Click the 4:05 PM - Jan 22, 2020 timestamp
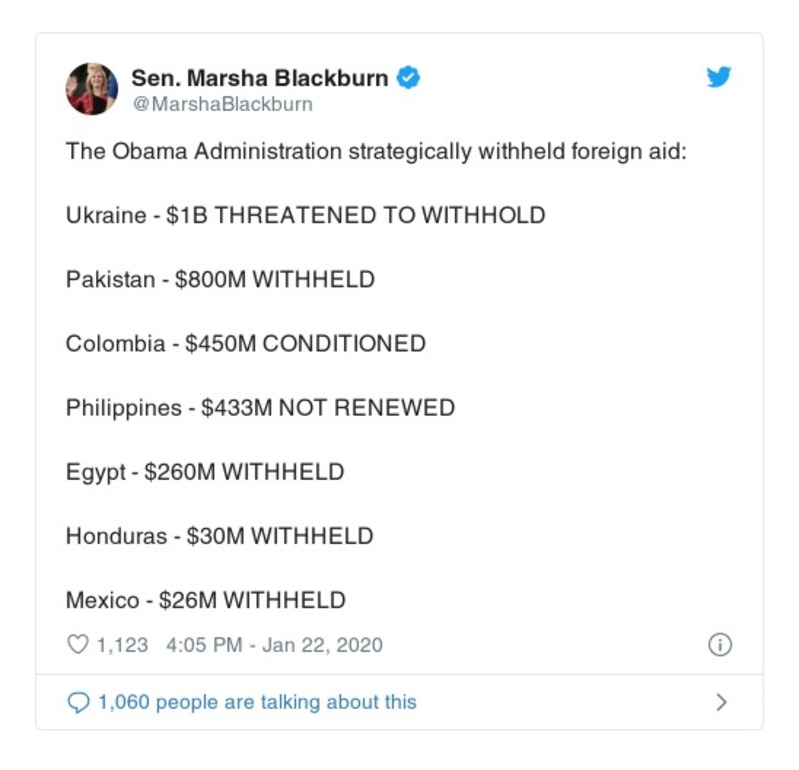The height and width of the screenshot is (770, 799). [271, 645]
